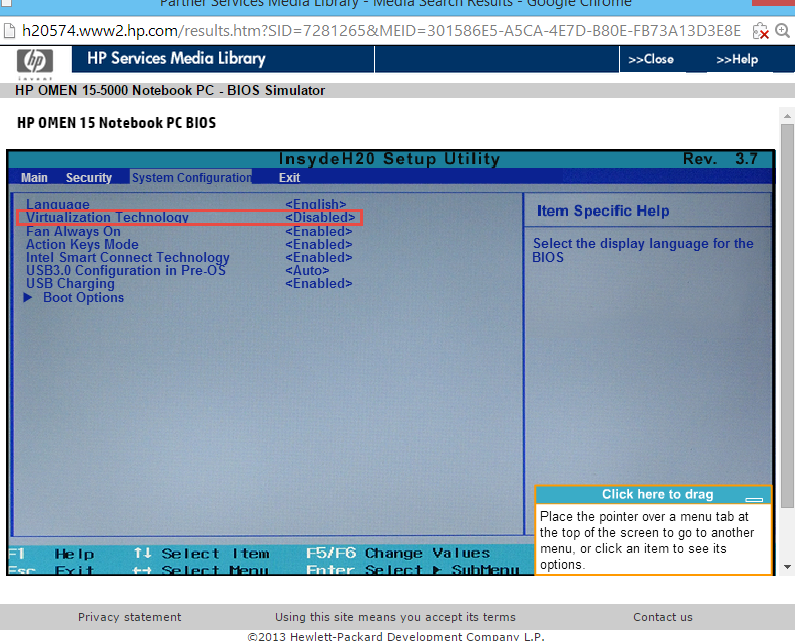Click the page scrollbar down arrow

point(787,566)
